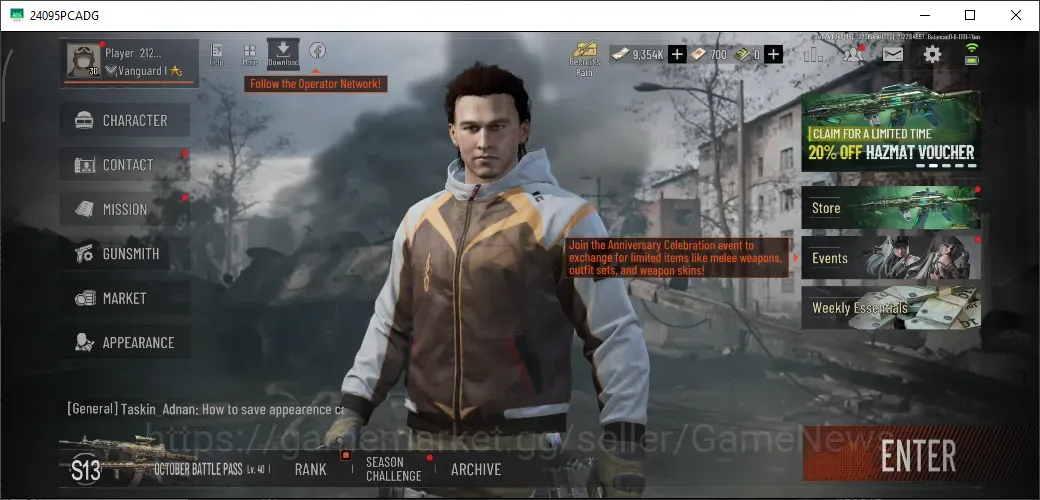Open the settings gear icon

click(x=932, y=54)
